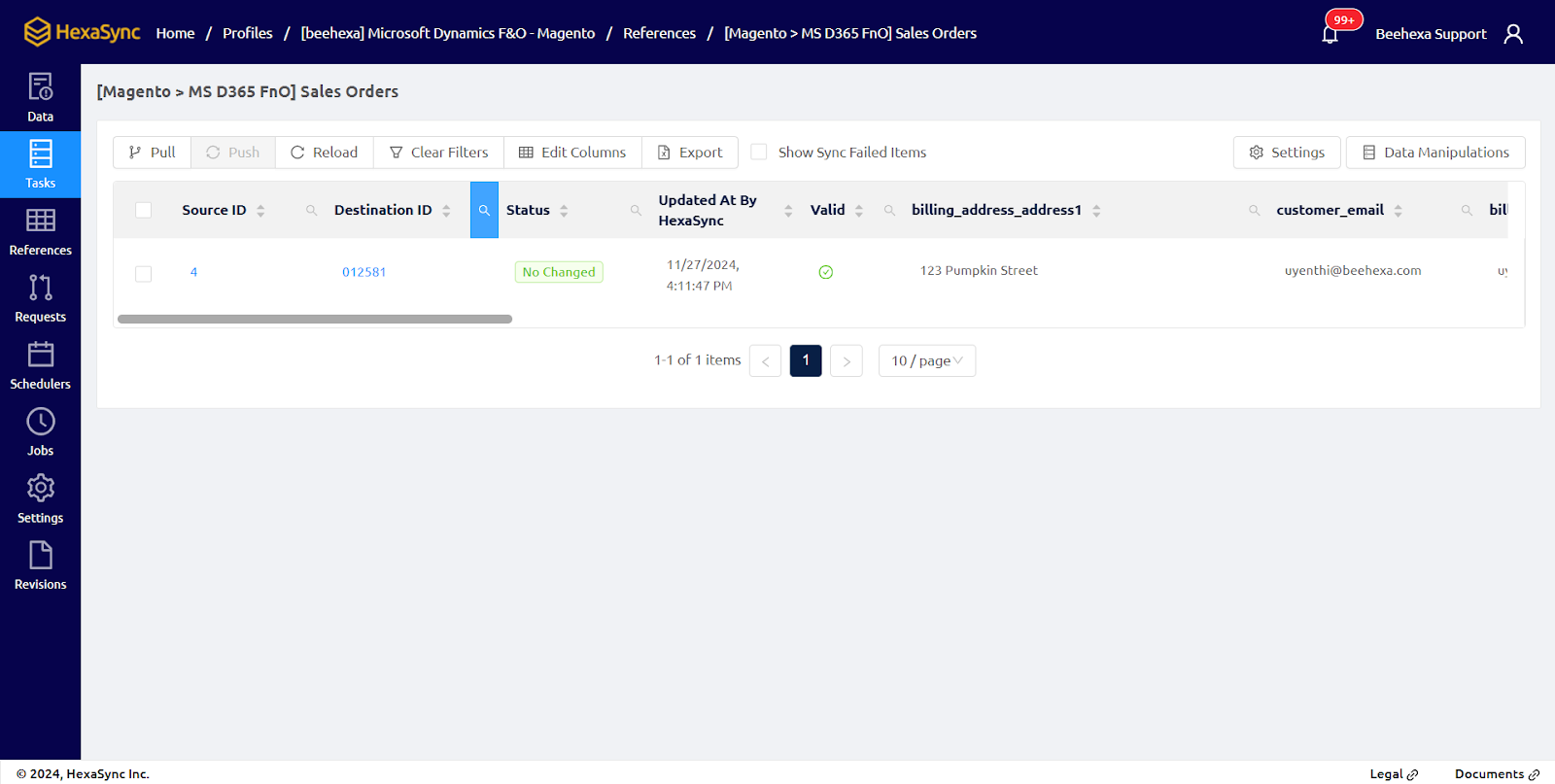Open Settings in the sidebar
The width and height of the screenshot is (1555, 784).
coord(40,499)
